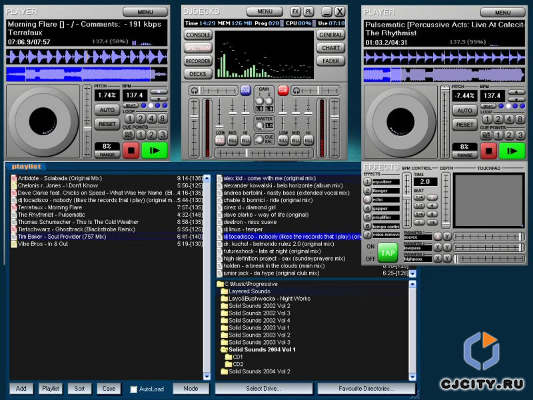
Task: Click the blue cue button on left mixer channel
Action: pyautogui.click(x=245, y=90)
